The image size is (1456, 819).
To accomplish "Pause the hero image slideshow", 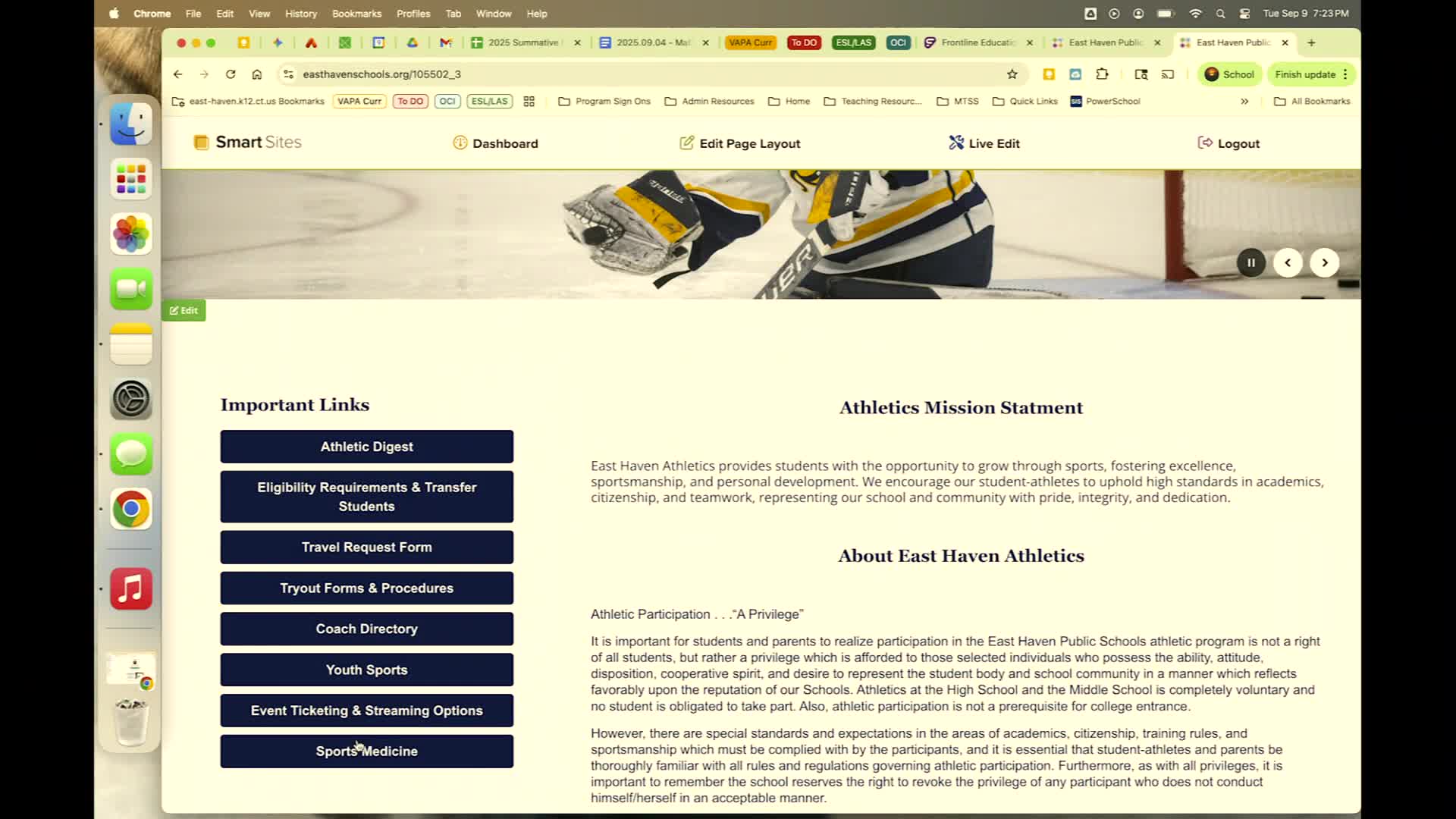I will tap(1250, 262).
